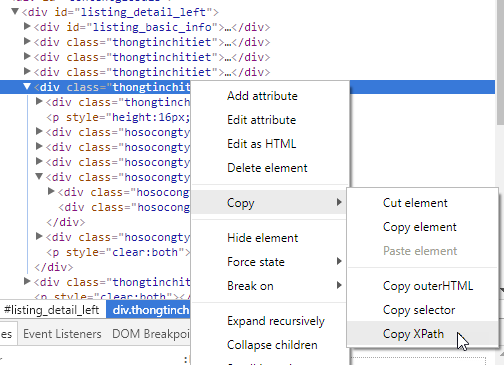Expand the listing_basic_info div node
This screenshot has width=504, height=365.
pos(27,26)
